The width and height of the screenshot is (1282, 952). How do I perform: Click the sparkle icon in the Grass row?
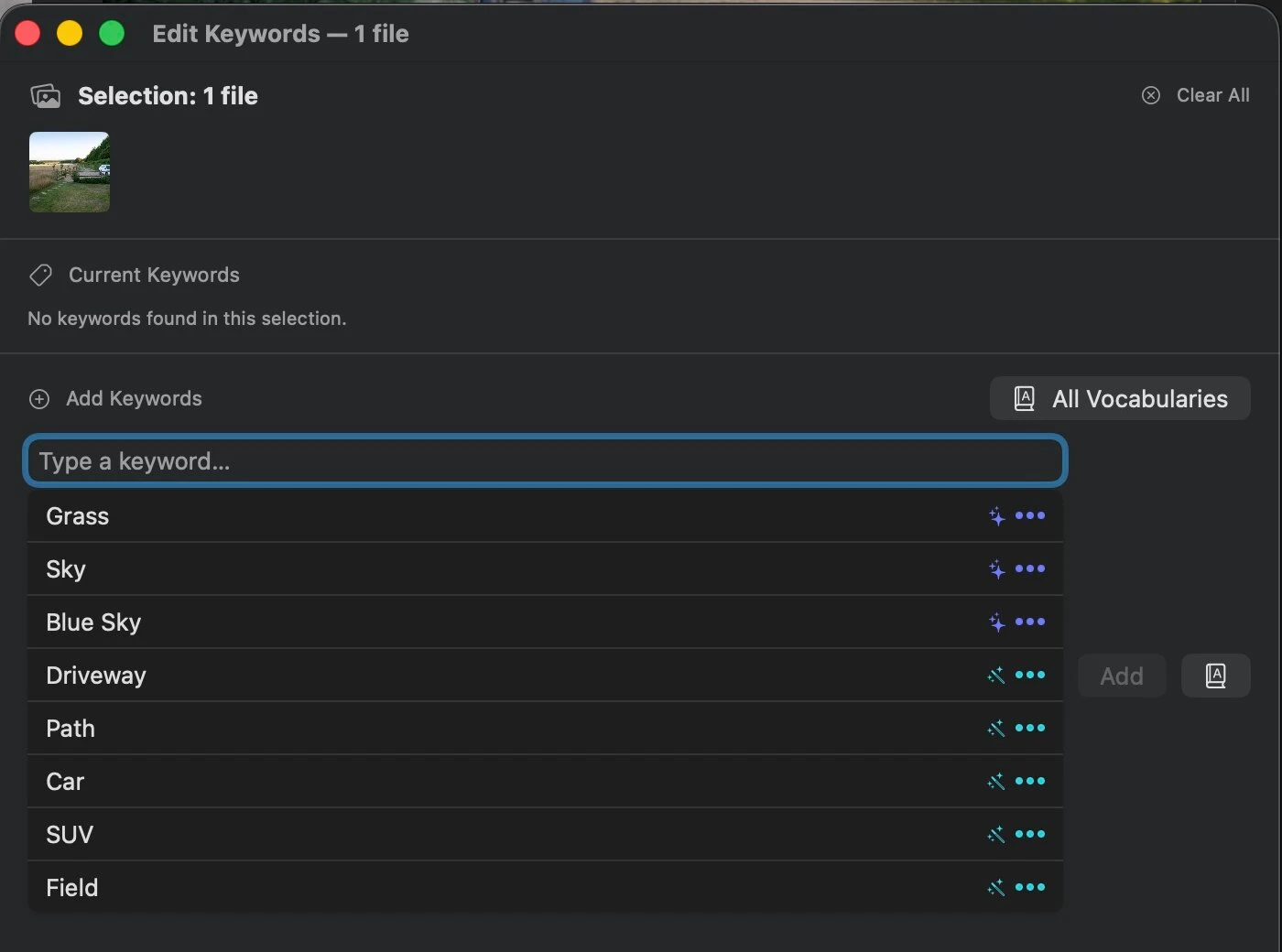(x=996, y=516)
